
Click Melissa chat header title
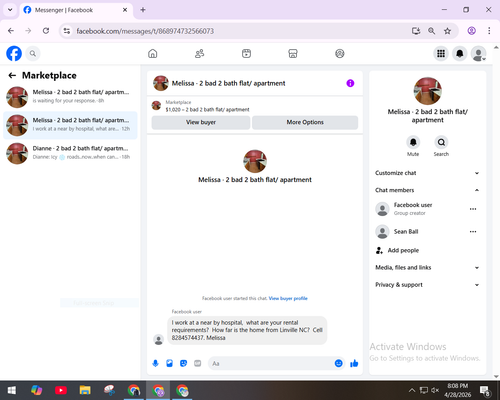pyautogui.click(x=228, y=83)
